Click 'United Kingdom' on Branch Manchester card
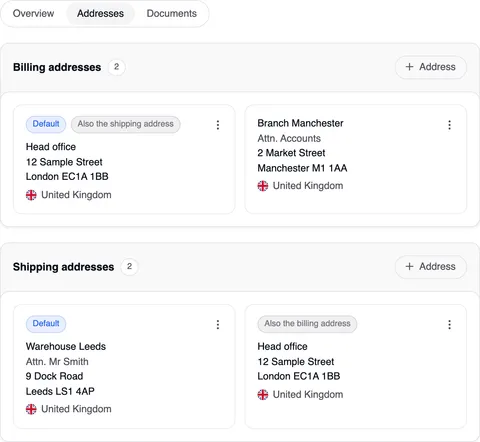This screenshot has height=442, width=480. coord(308,186)
